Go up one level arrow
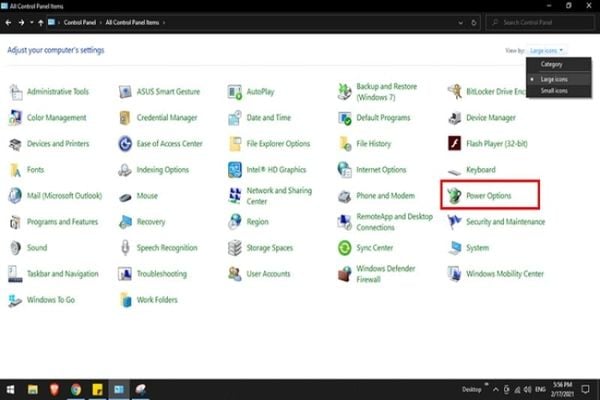Viewport: 600px width, 400px height. [41, 23]
